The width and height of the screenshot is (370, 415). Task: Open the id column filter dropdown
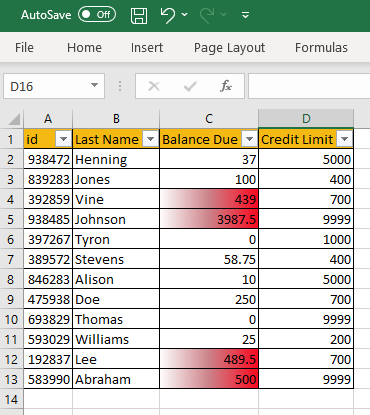[63, 139]
